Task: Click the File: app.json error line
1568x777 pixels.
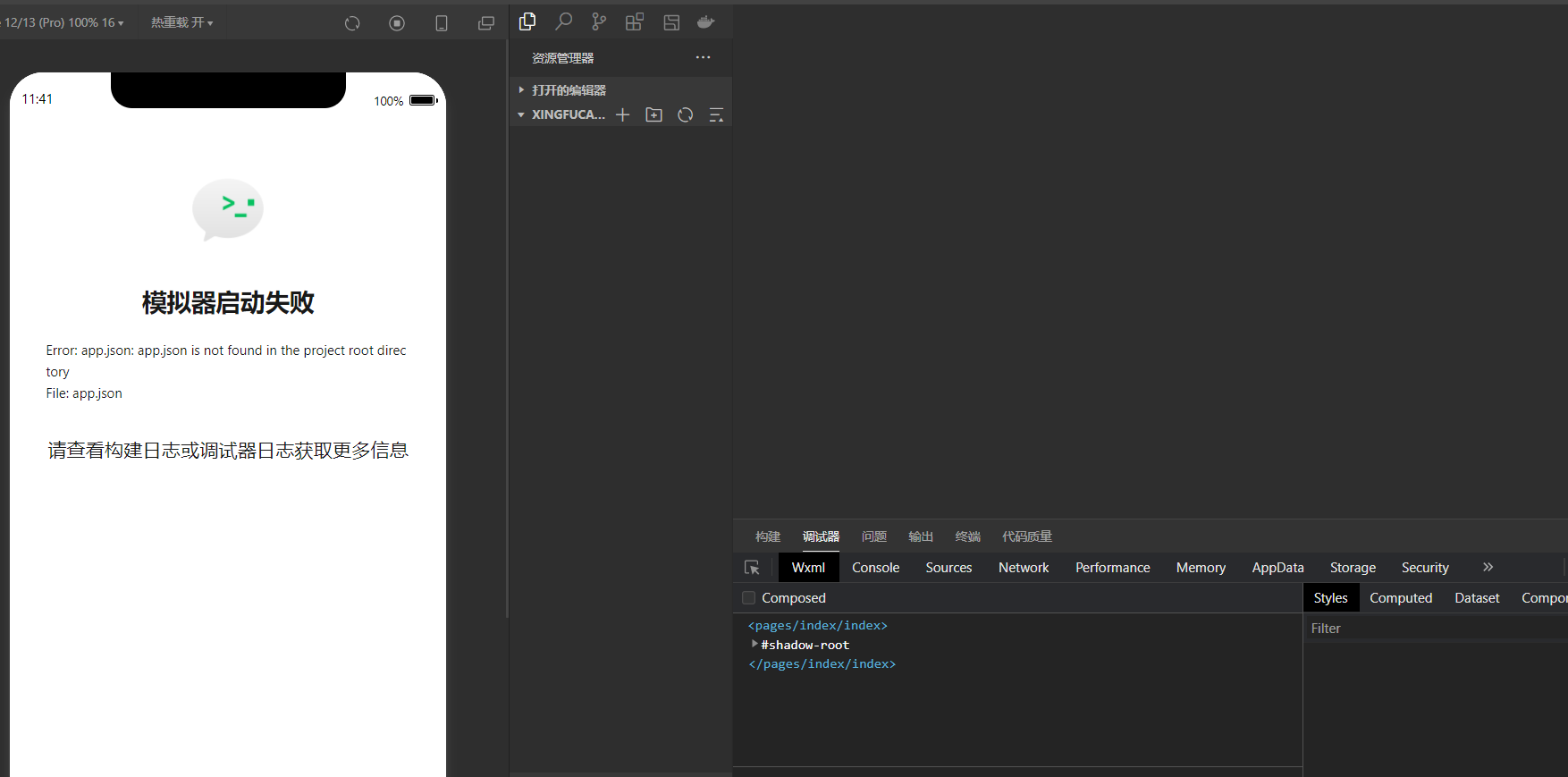Action: (x=84, y=393)
